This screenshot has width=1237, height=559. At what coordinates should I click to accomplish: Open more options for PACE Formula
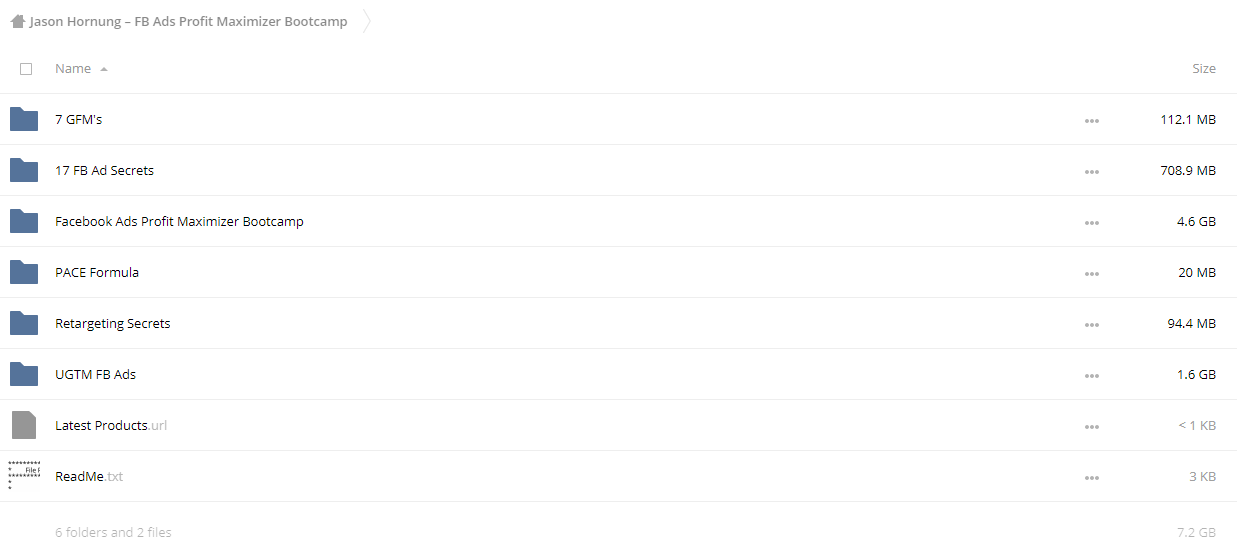point(1091,273)
